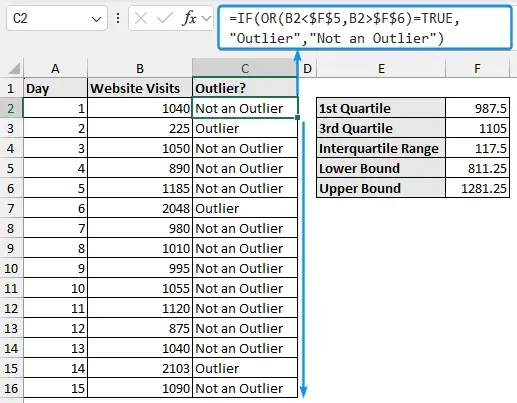Click the 'Upper Bound' label cell

coord(381,188)
